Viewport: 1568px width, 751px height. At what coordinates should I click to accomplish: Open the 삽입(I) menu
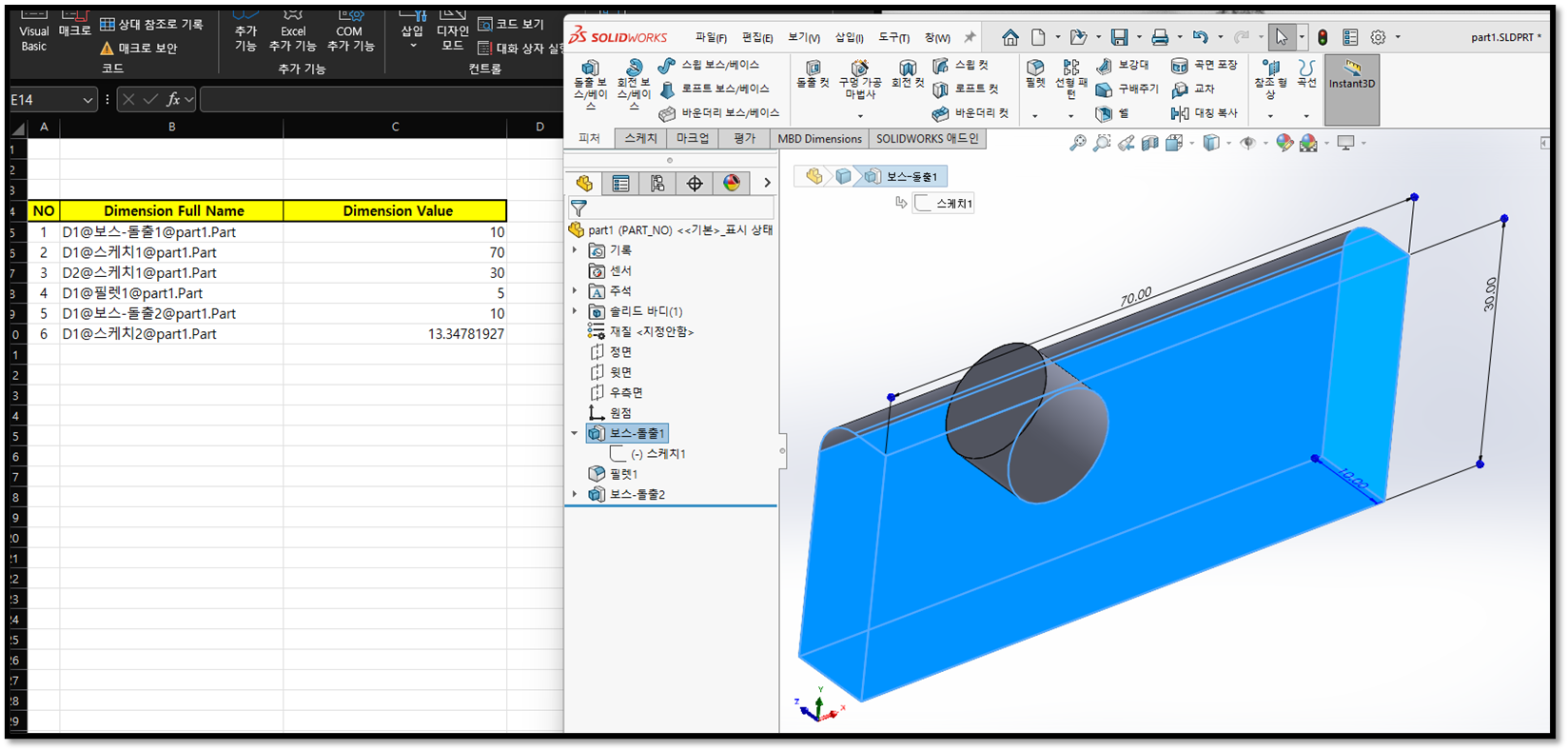850,37
